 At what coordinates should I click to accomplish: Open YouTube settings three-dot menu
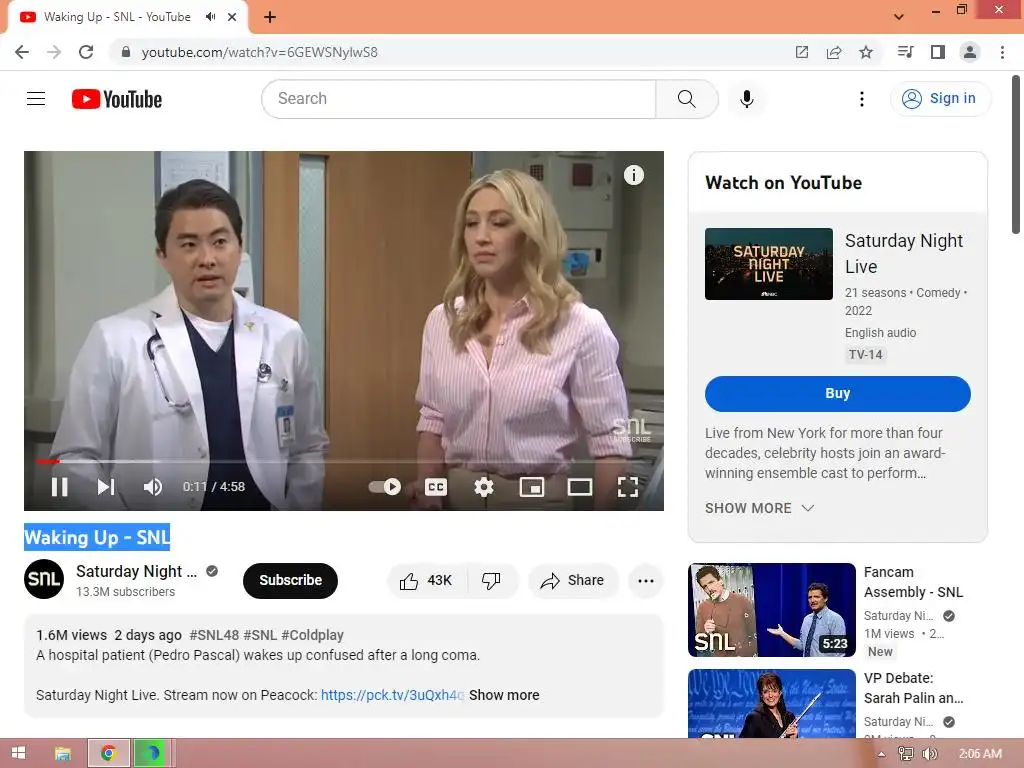pyautogui.click(x=862, y=99)
